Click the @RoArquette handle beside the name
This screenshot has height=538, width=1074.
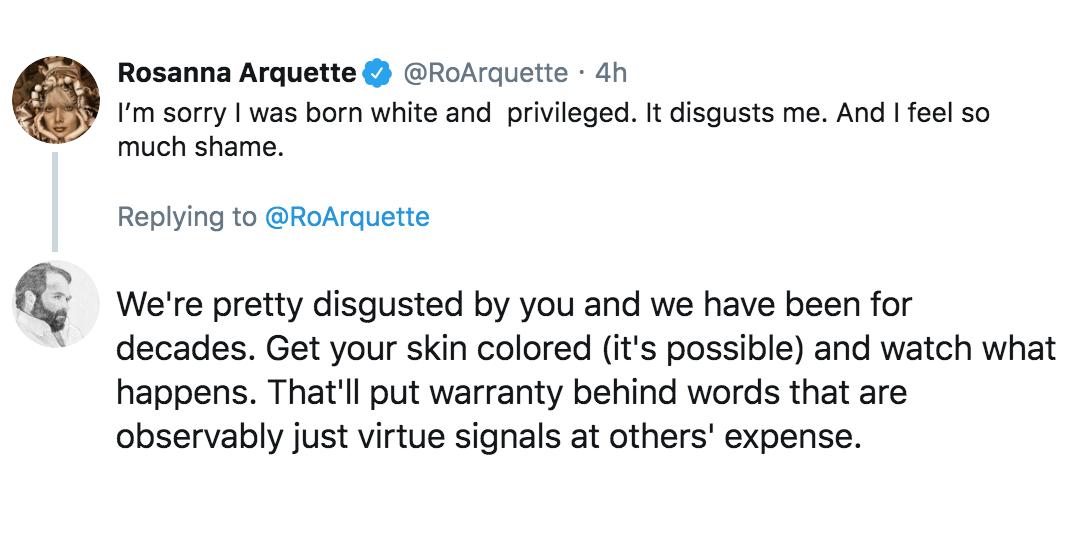(484, 73)
